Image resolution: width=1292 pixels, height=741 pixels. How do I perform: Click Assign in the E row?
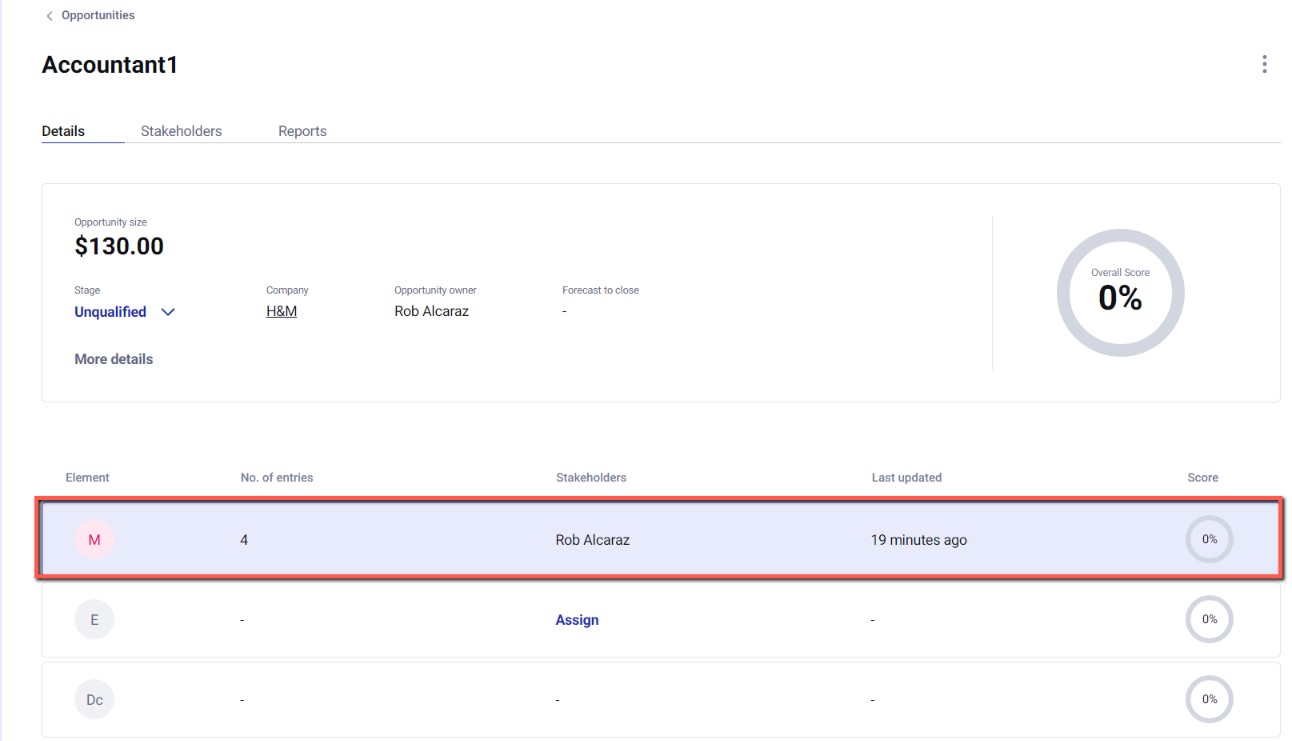coord(577,620)
